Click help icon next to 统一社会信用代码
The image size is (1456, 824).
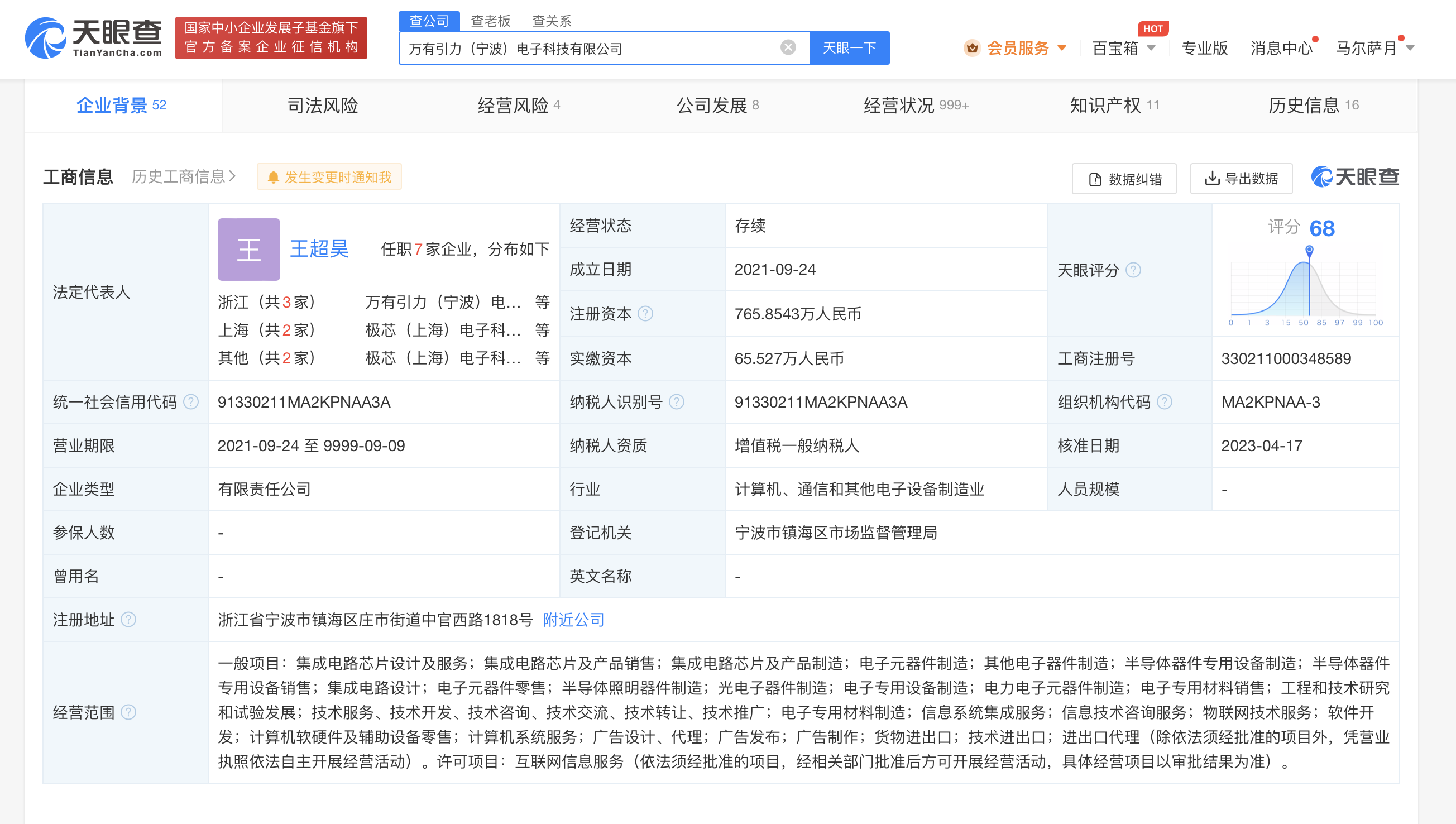191,402
